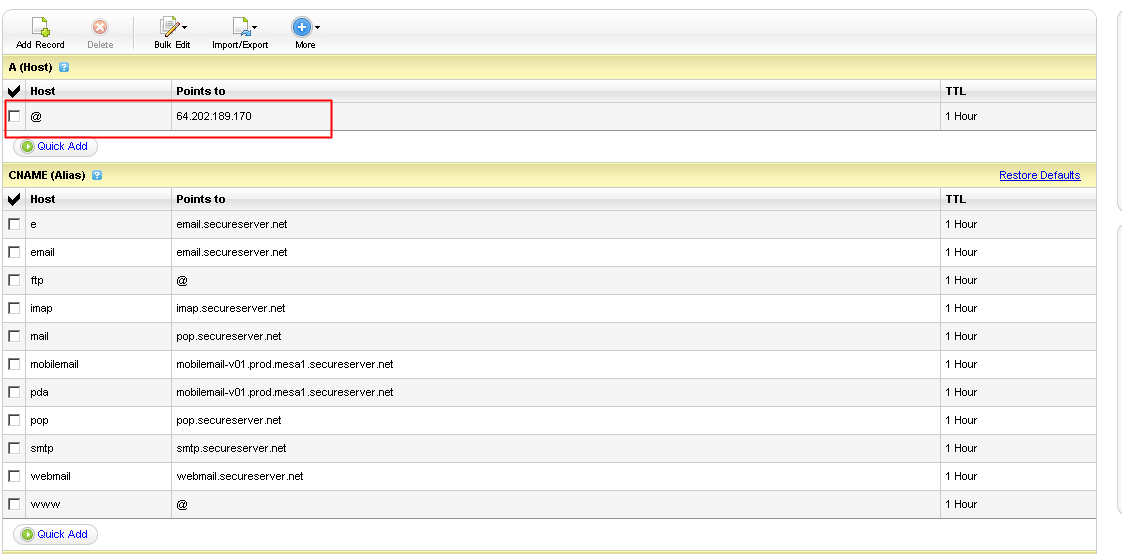Click TTL 1 Hour in smtp row
The width and height of the screenshot is (1122, 558).
[961, 448]
